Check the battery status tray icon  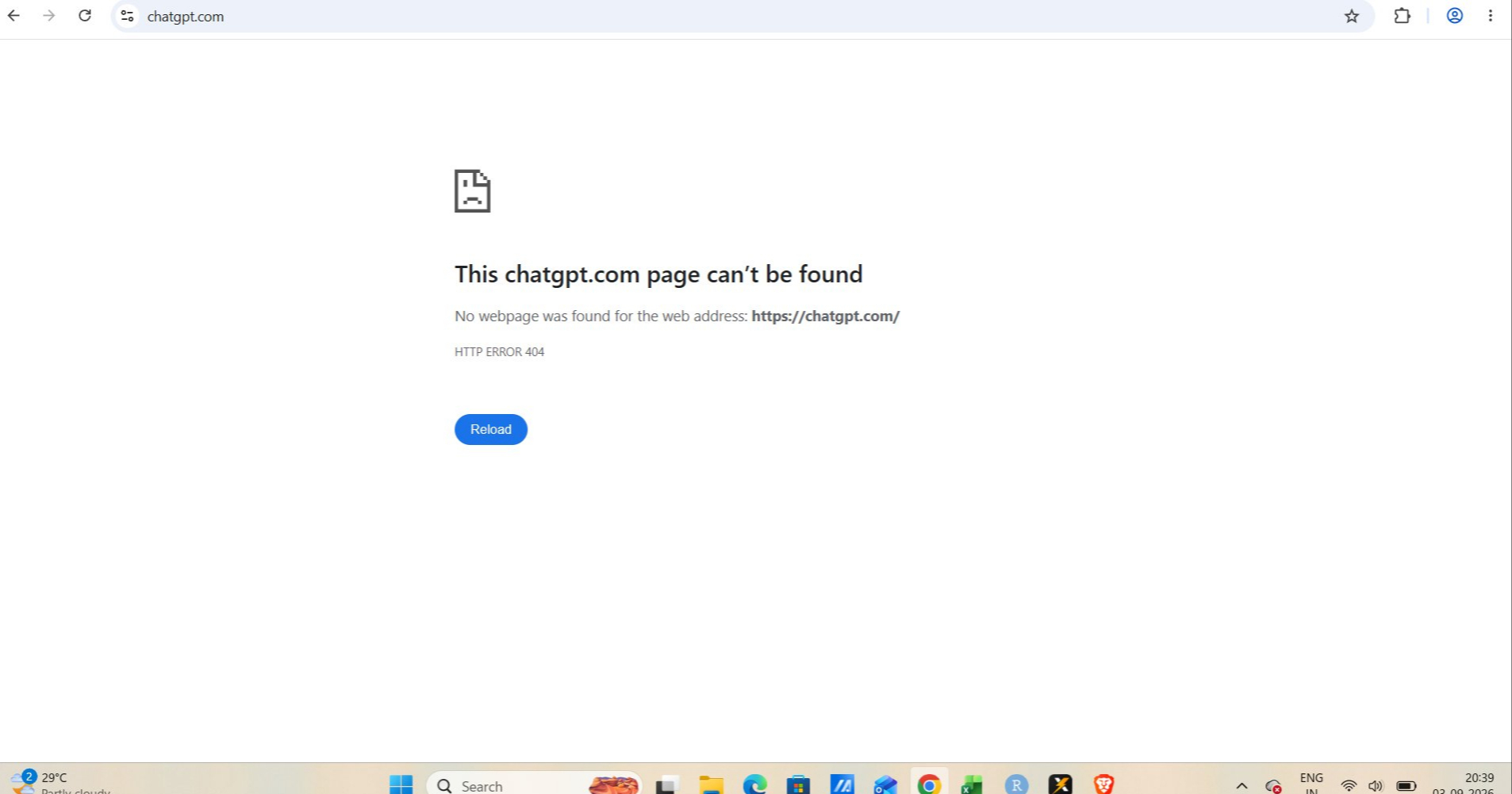pos(1406,785)
